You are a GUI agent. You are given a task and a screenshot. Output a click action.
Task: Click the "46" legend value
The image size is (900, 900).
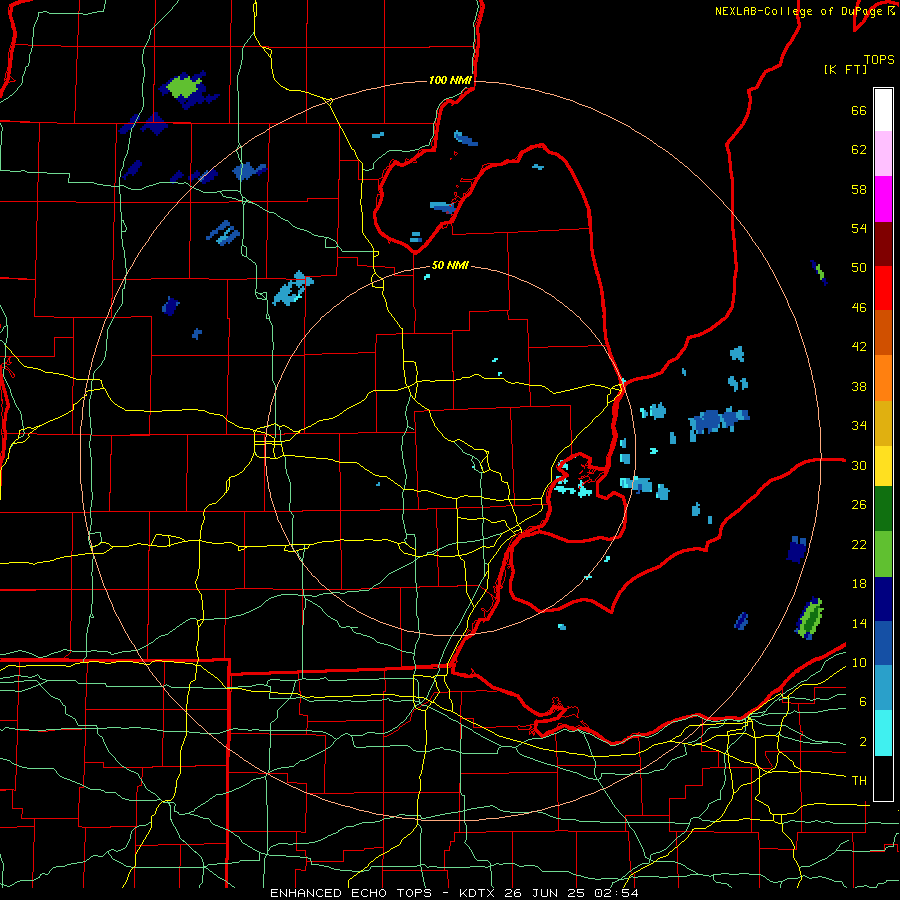coord(859,308)
